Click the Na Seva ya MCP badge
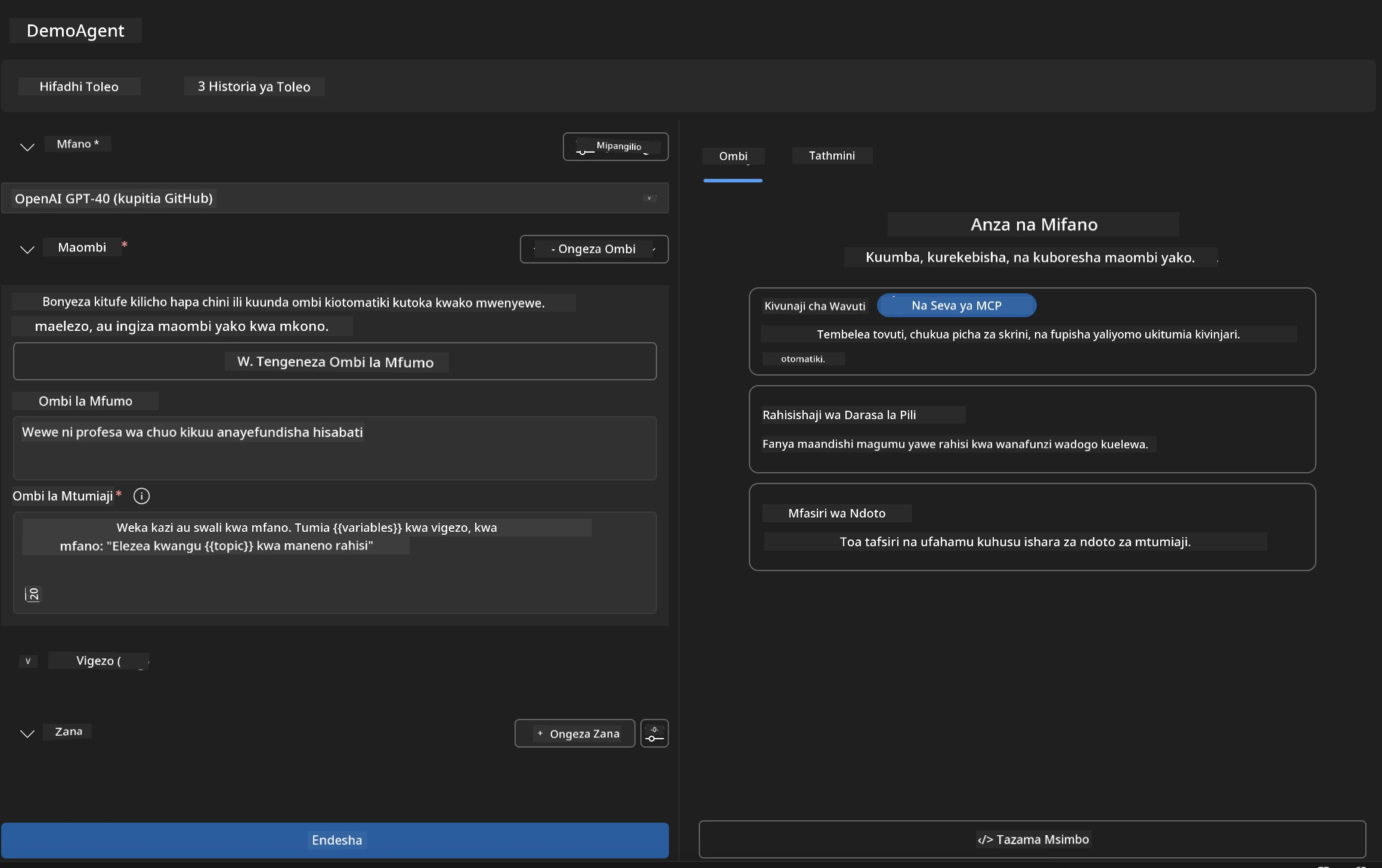 click(956, 305)
